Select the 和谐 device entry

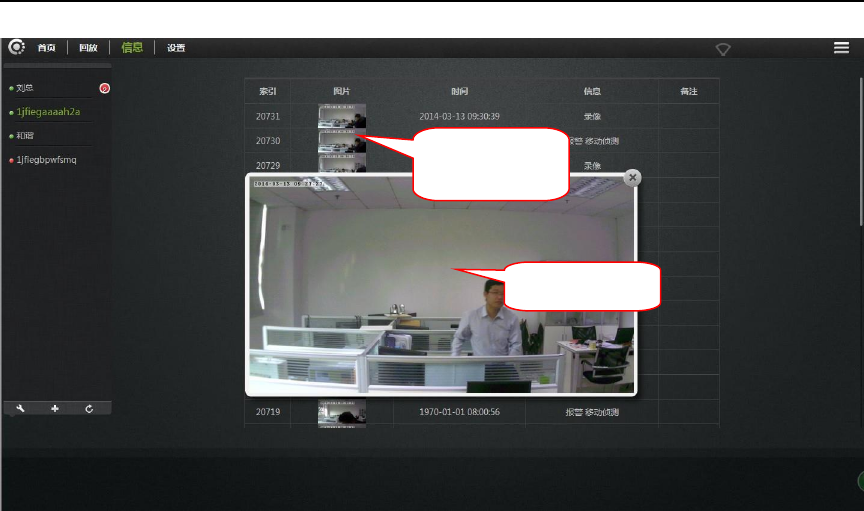[x=25, y=136]
